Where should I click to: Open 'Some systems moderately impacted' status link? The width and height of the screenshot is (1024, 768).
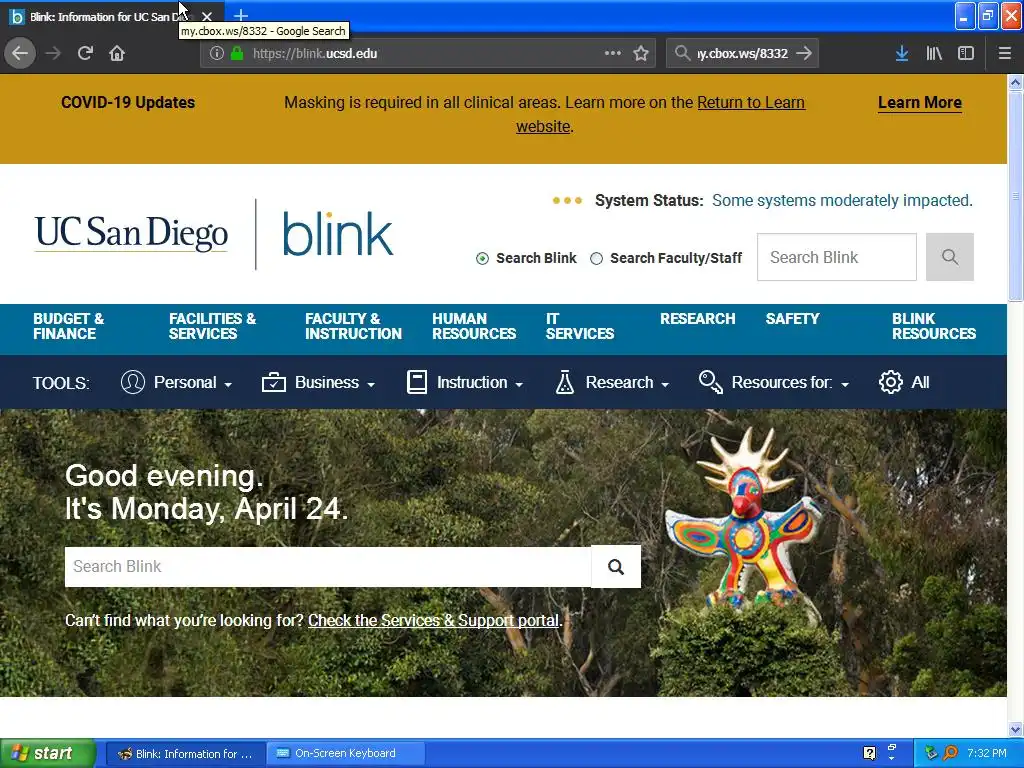(842, 200)
